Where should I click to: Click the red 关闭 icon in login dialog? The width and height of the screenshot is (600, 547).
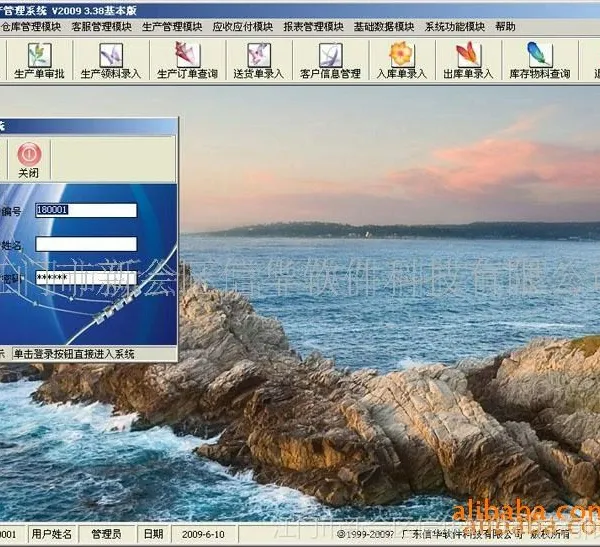pyautogui.click(x=29, y=154)
